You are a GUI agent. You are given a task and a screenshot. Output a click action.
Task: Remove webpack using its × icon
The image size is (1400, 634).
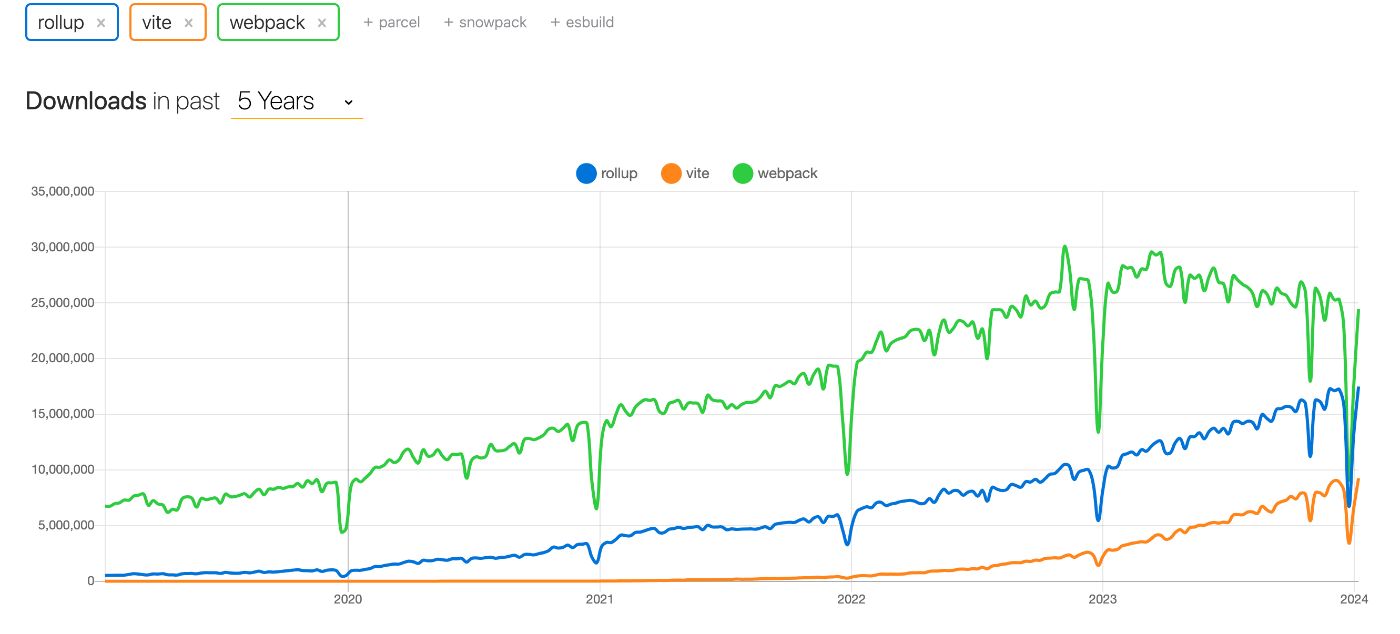click(x=320, y=22)
